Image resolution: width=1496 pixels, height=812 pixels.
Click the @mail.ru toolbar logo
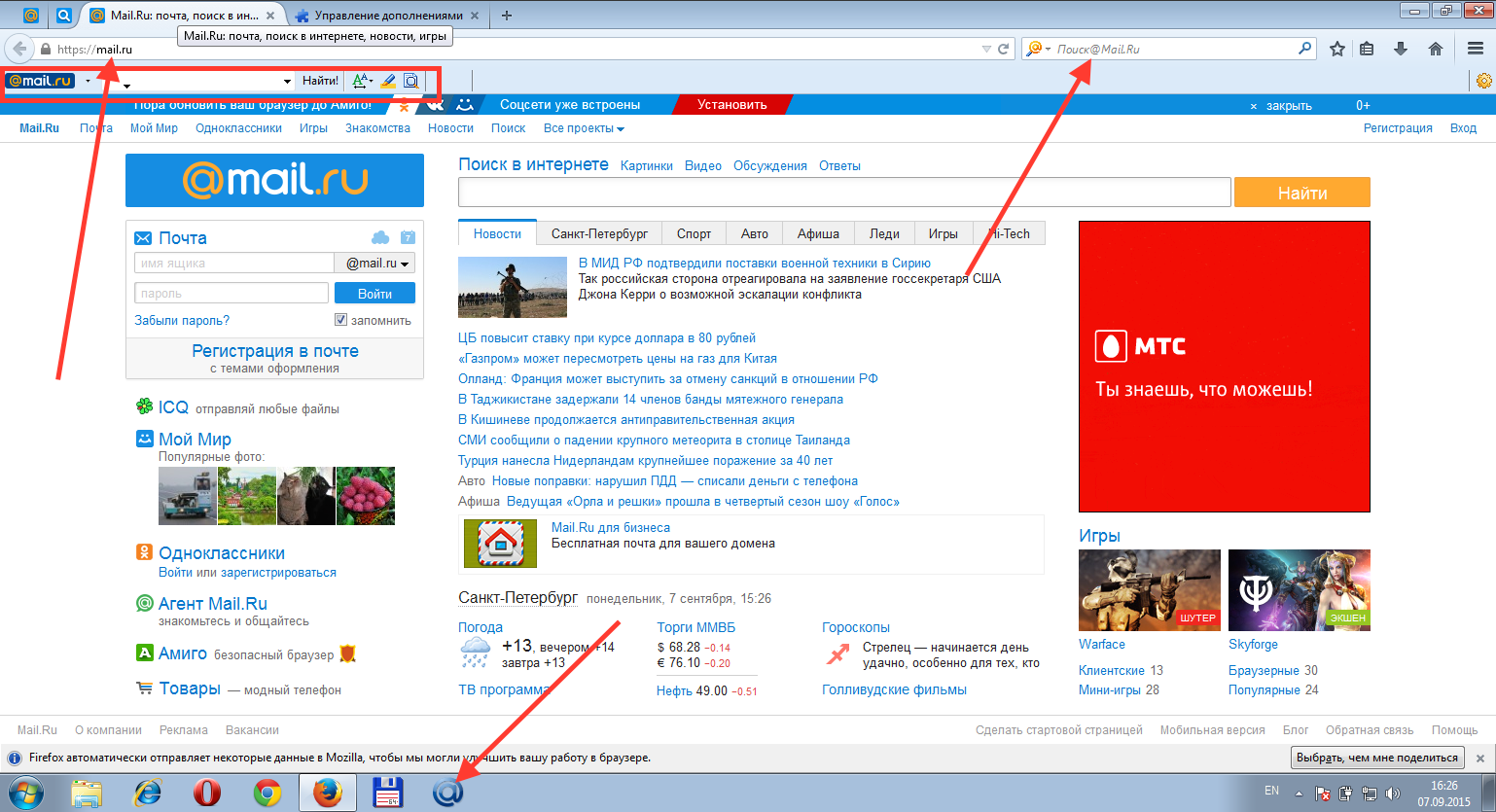click(x=40, y=81)
